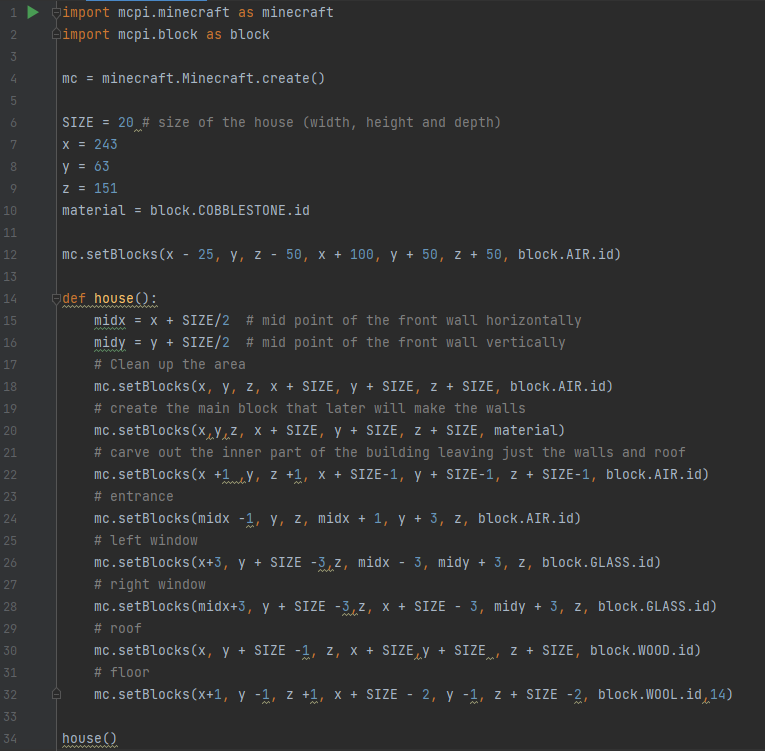Image resolution: width=765 pixels, height=751 pixels.
Task: Click block.COBBLESTONE.id in the material line
Action: [229, 210]
